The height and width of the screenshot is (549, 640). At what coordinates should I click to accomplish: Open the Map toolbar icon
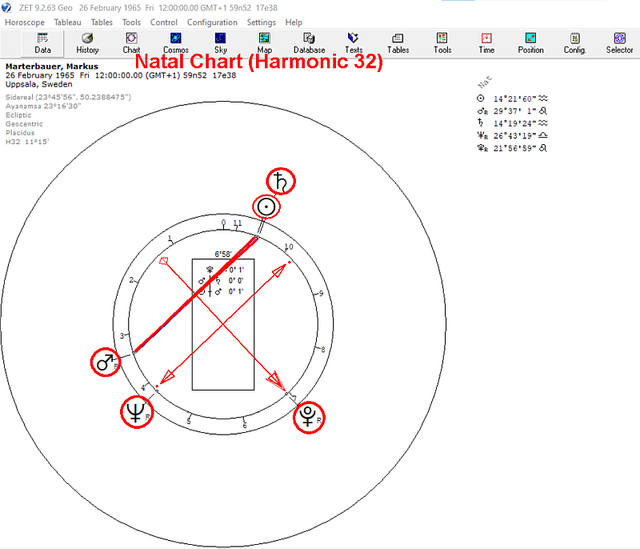[264, 43]
